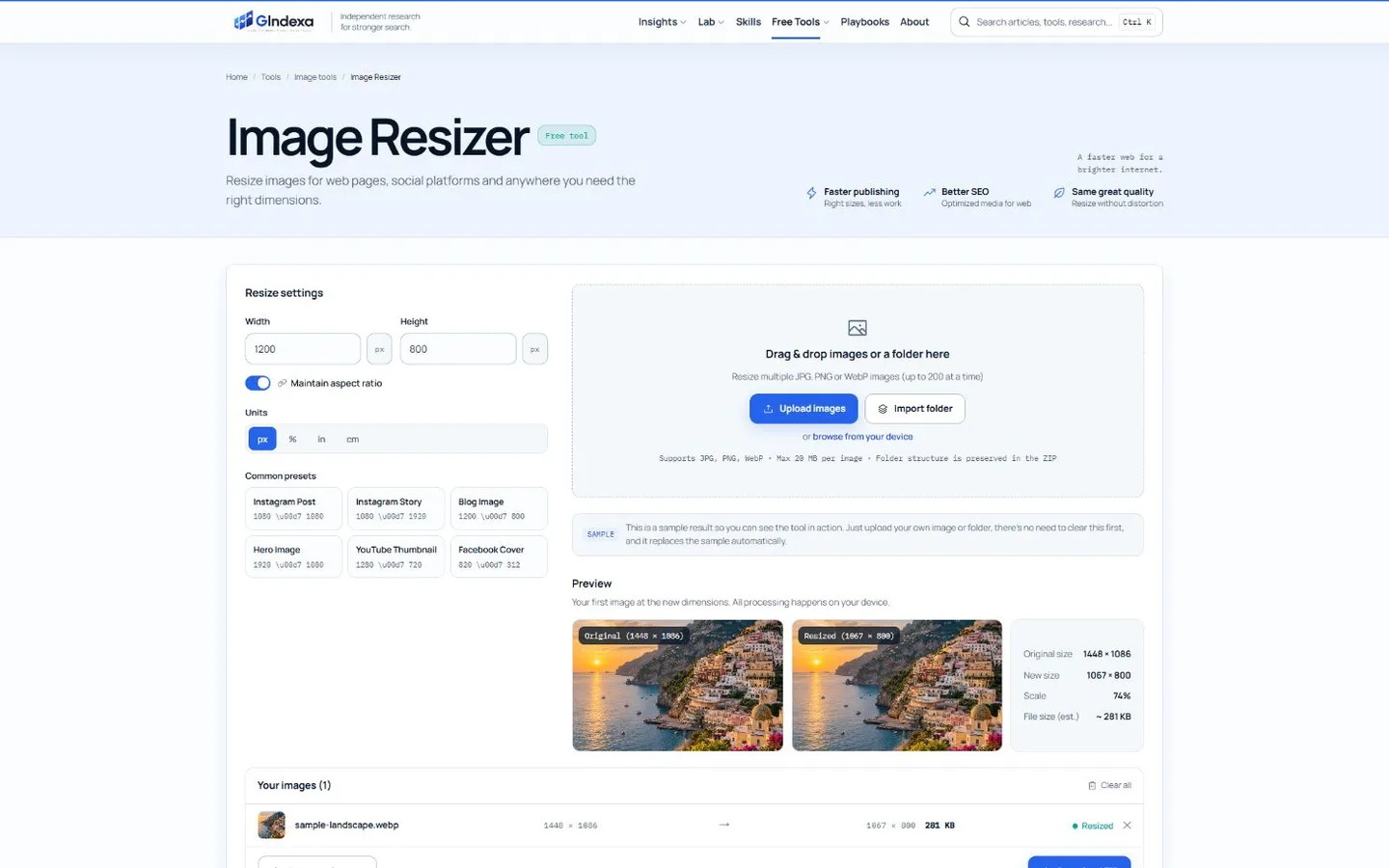The height and width of the screenshot is (868, 1389).
Task: Choose the Blog Image preset
Action: pos(499,508)
